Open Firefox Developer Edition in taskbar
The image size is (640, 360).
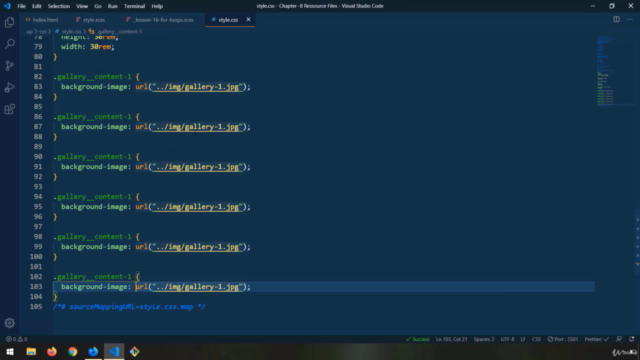click(x=93, y=351)
